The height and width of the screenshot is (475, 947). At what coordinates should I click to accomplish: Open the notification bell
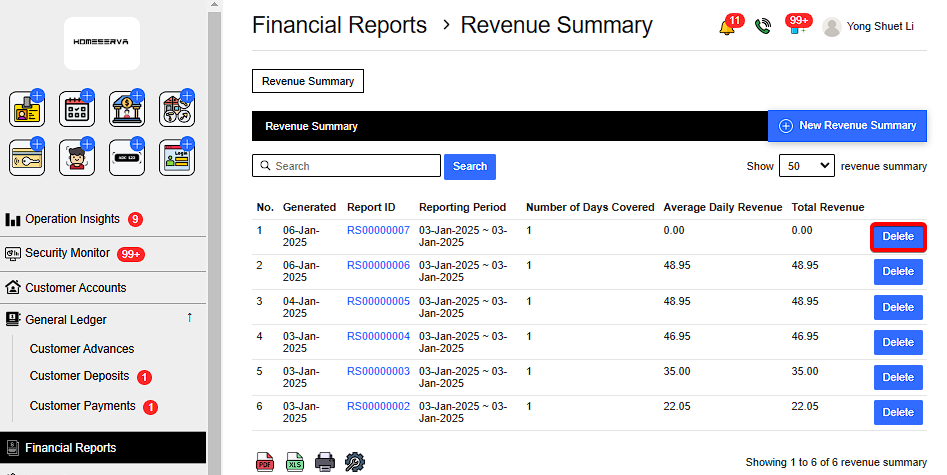pyautogui.click(x=727, y=27)
